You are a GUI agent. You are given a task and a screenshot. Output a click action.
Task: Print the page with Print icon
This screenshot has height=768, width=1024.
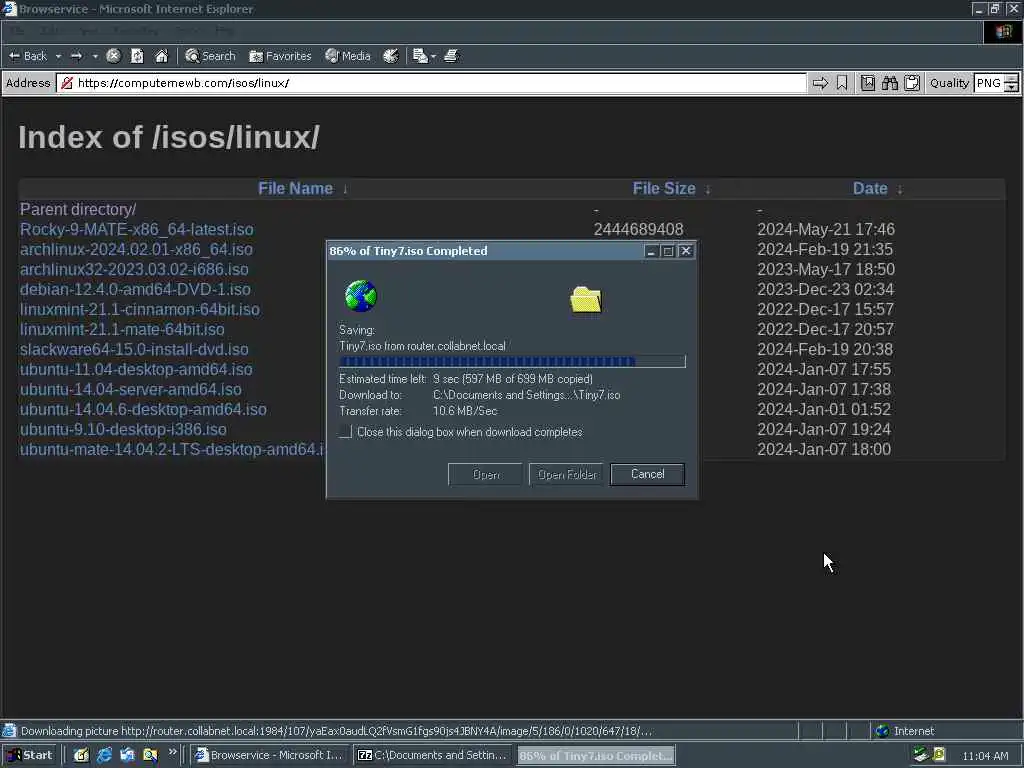(x=451, y=56)
